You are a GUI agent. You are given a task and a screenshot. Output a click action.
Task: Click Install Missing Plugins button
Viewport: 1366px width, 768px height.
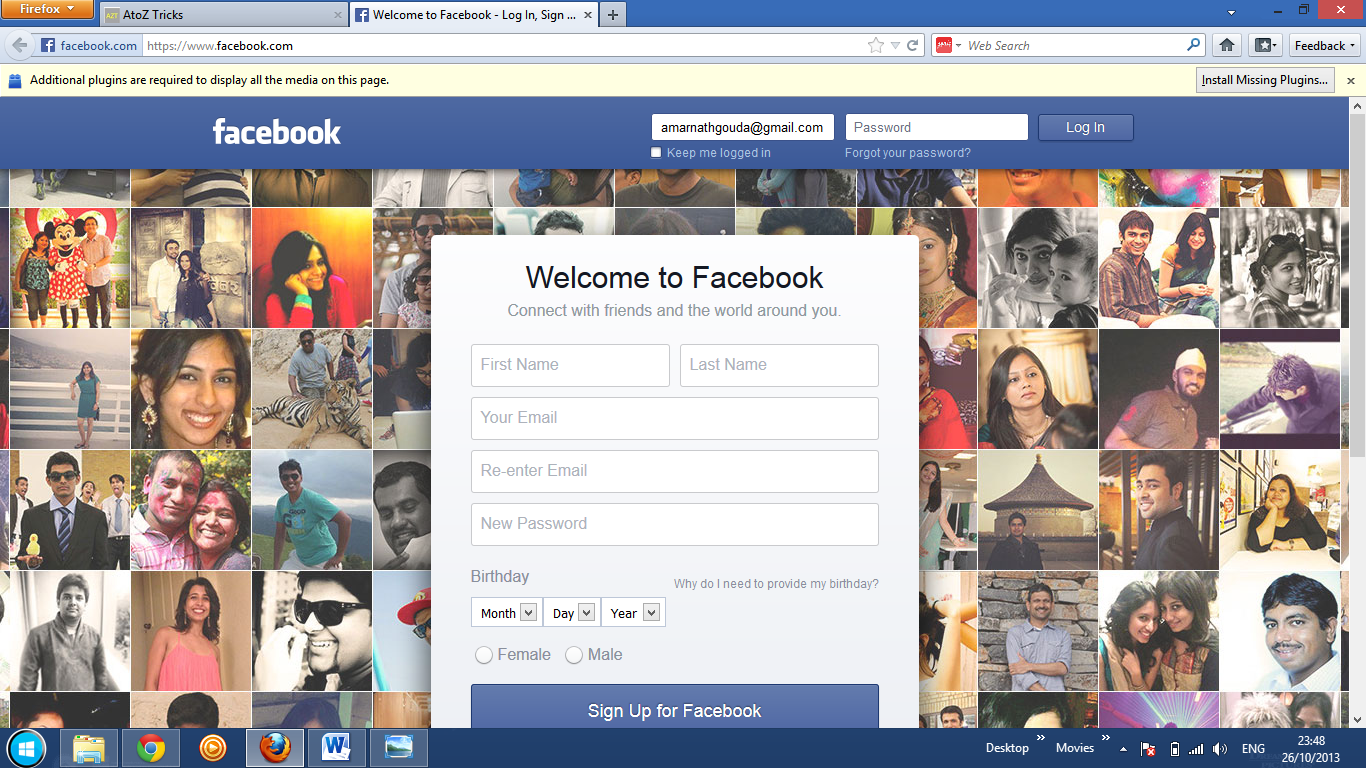coord(1265,80)
